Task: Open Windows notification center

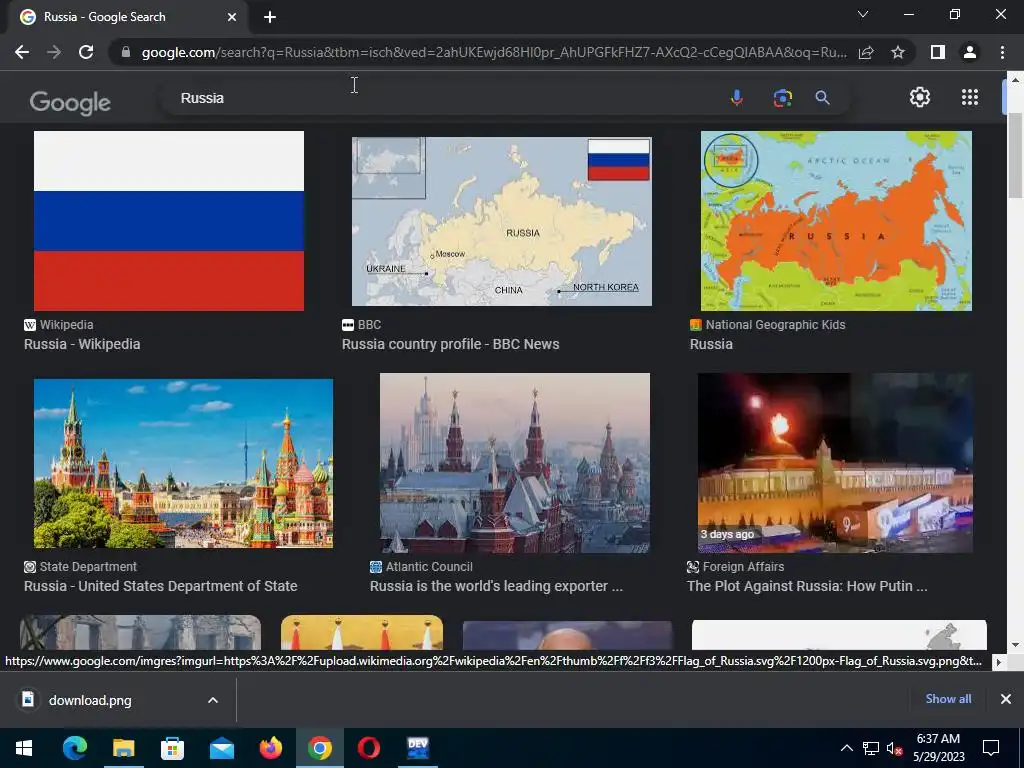Action: [991, 748]
